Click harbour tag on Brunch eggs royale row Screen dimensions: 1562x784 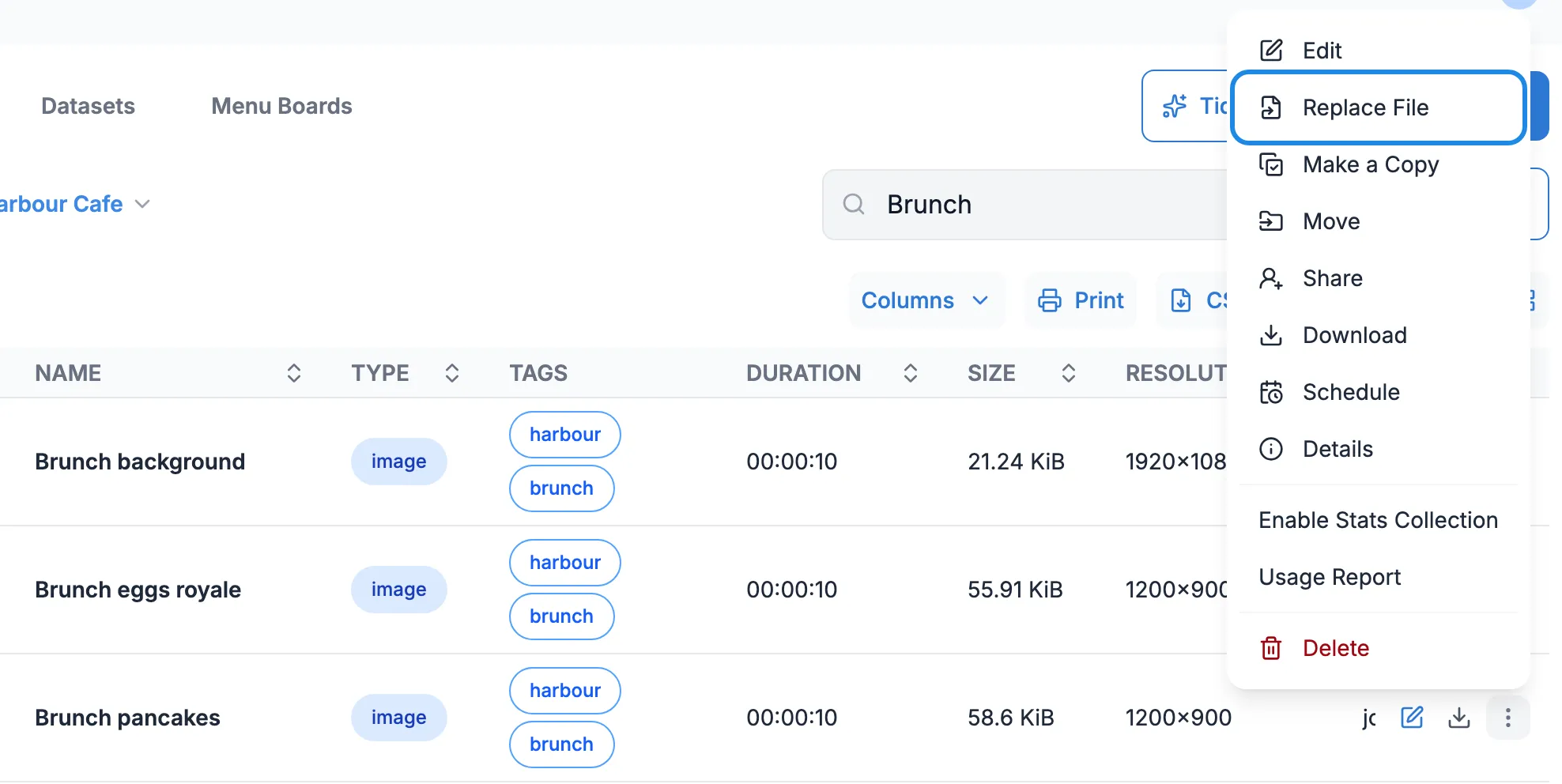565,563
